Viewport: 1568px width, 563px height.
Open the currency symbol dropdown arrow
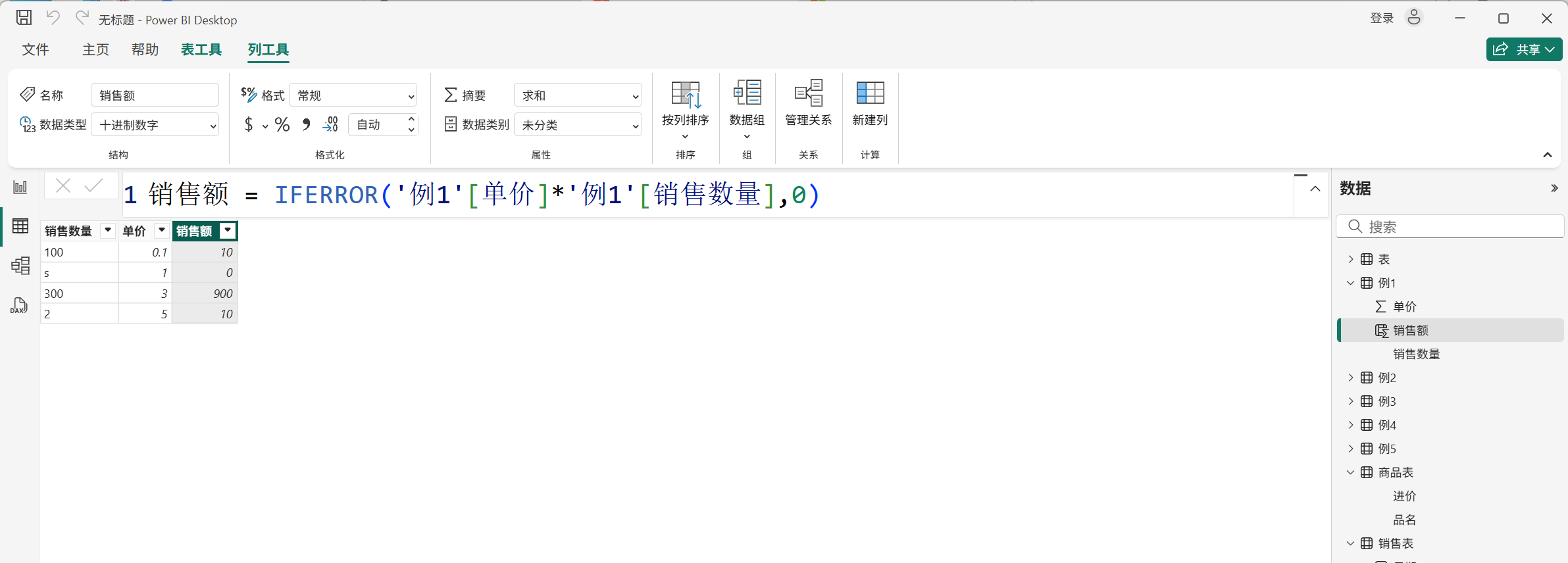point(265,126)
